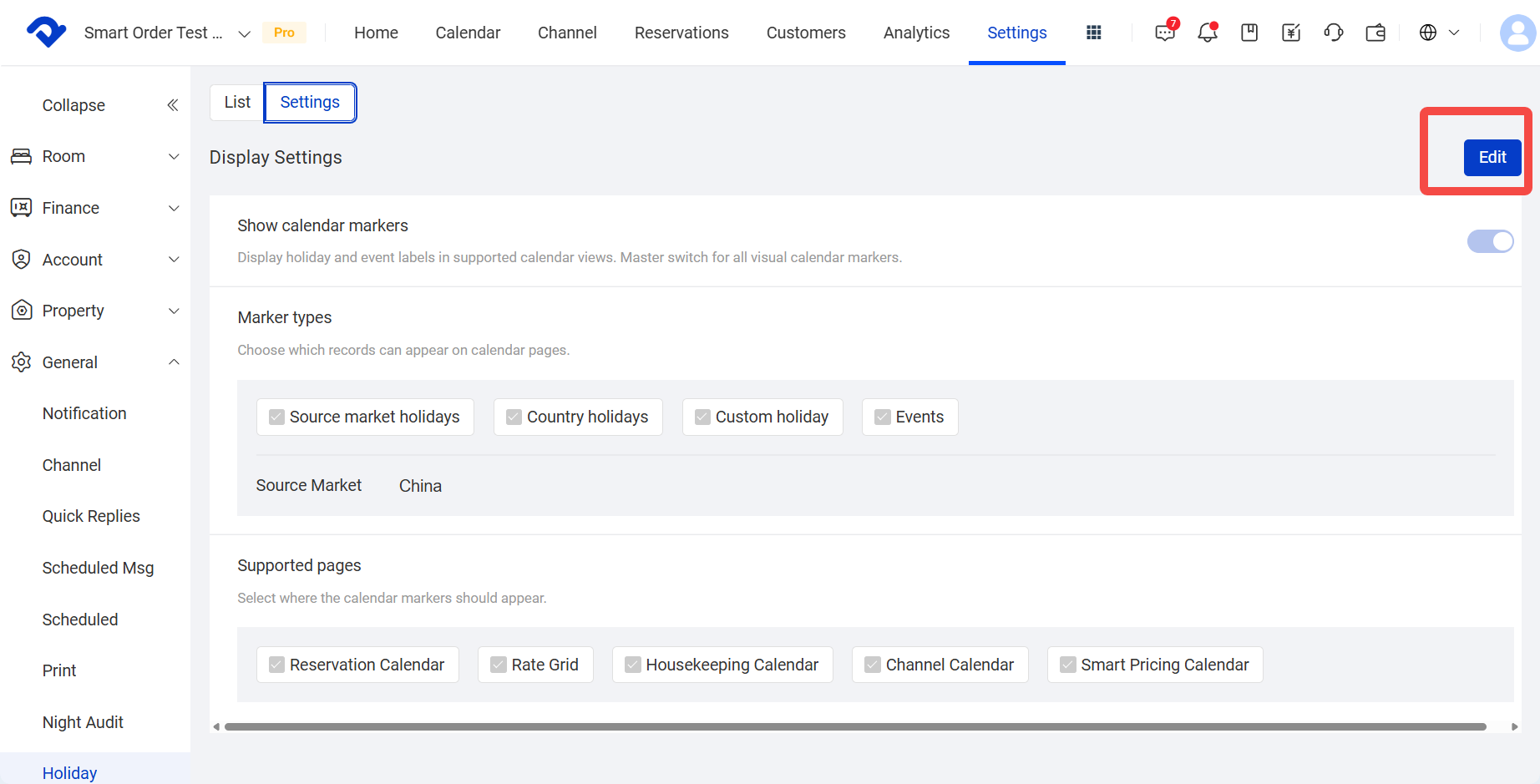Viewport: 1540px width, 784px height.
Task: Collapse the General sidebar section chevron
Action: click(x=174, y=362)
